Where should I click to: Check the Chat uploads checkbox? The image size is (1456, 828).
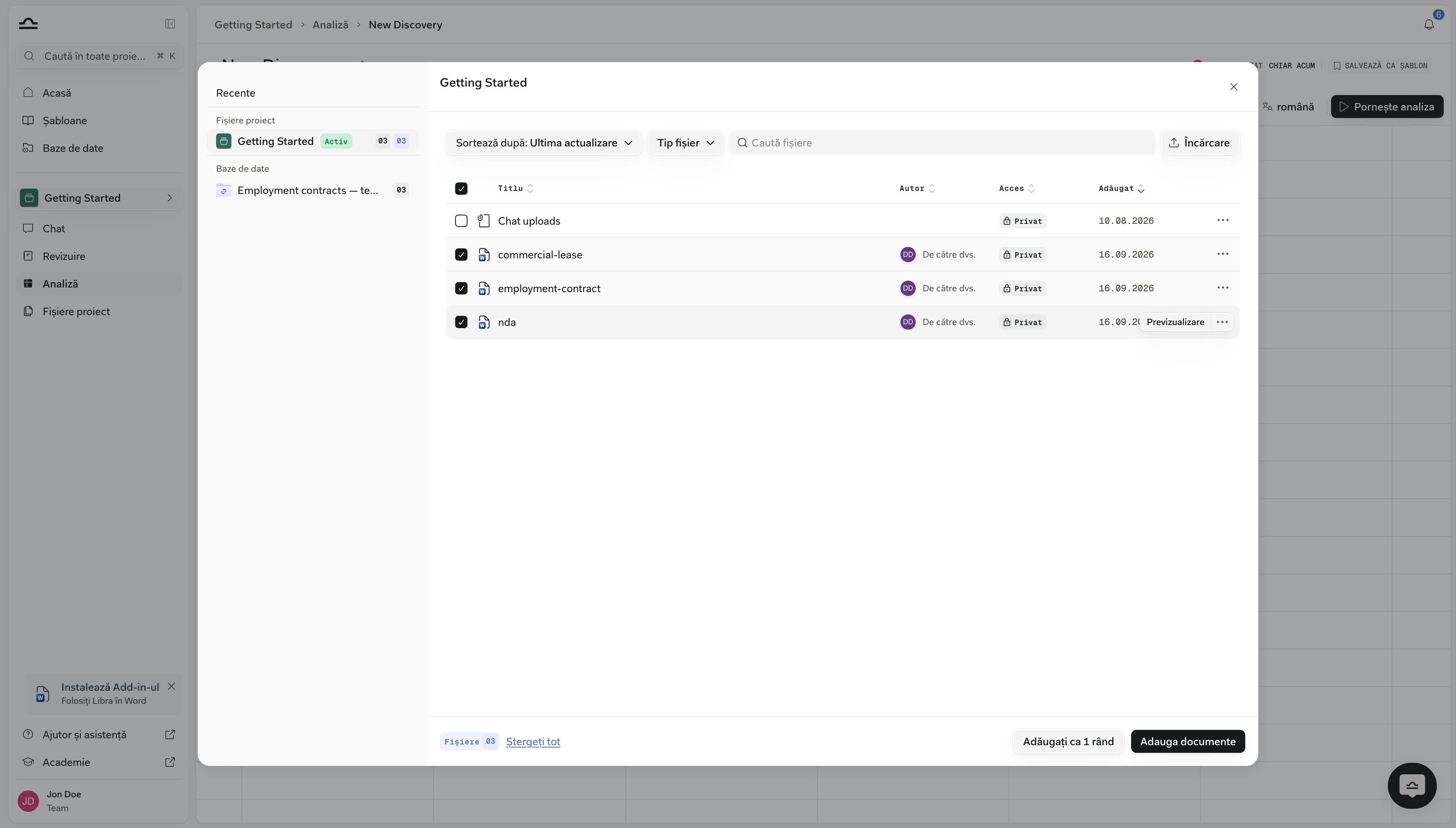coord(461,221)
